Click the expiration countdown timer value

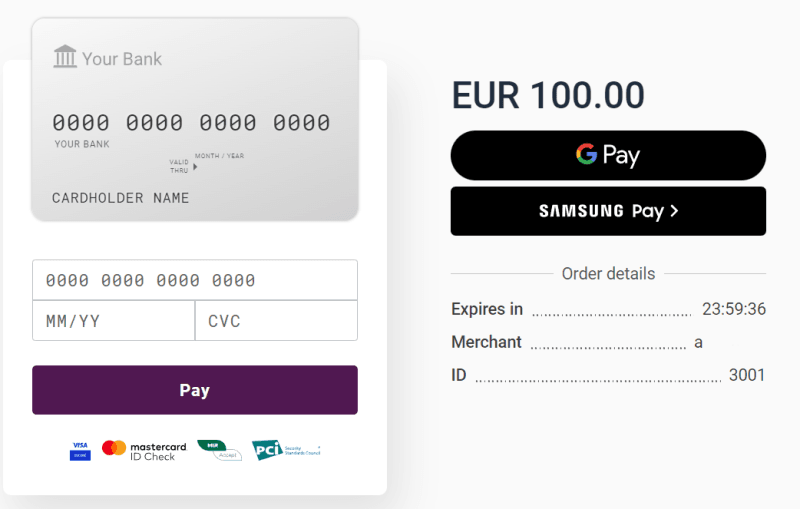(734, 309)
